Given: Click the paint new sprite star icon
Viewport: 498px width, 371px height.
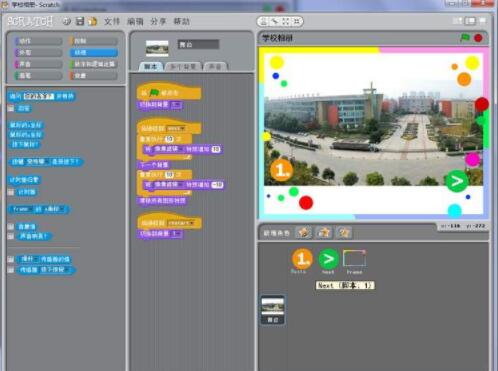Looking at the screenshot, I should point(303,232).
